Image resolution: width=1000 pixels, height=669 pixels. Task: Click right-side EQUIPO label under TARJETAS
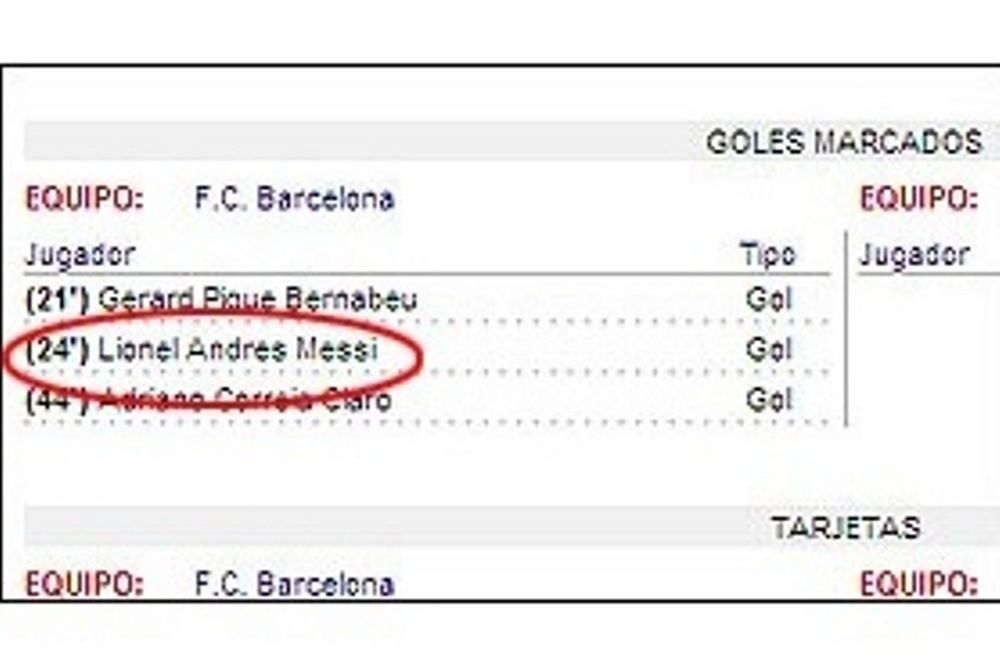[919, 584]
